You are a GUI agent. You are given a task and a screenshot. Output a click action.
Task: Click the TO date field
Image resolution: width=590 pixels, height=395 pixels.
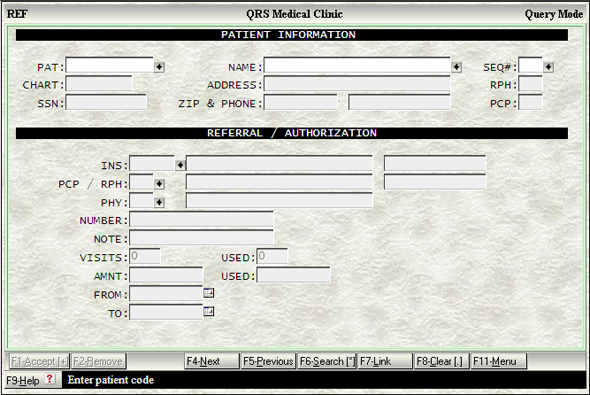(x=166, y=312)
